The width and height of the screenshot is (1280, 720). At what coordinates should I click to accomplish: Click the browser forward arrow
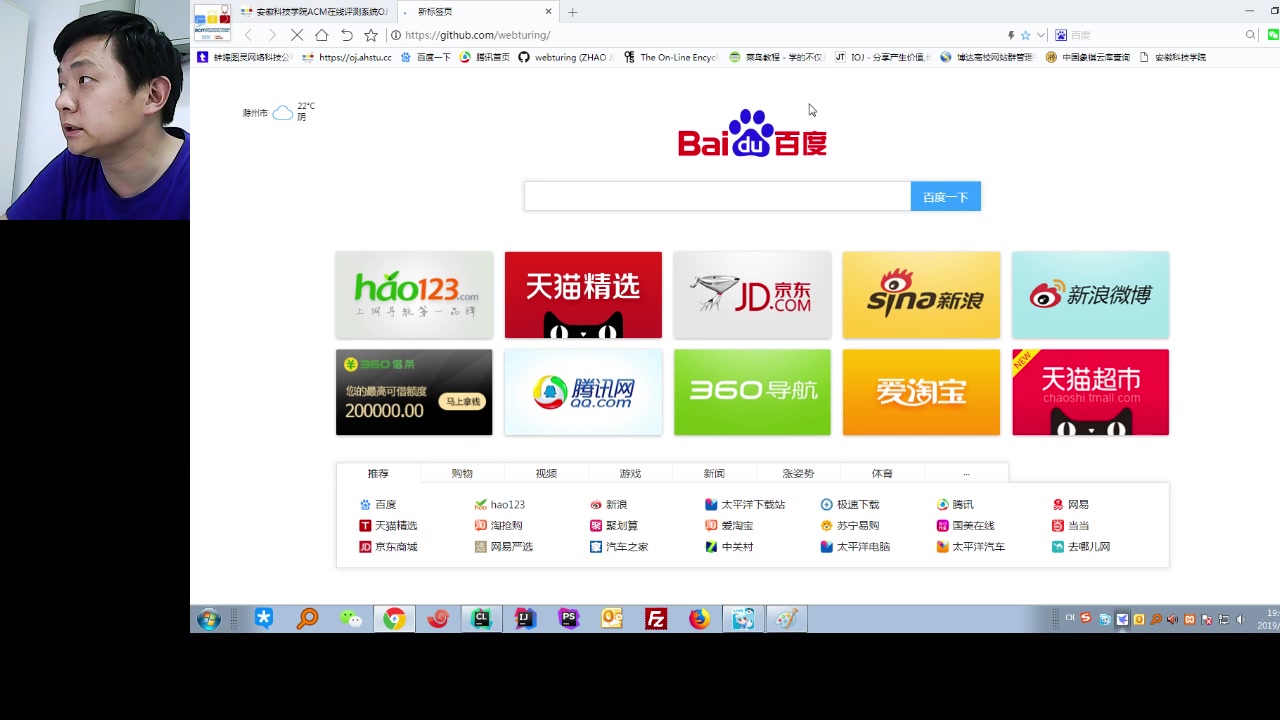pyautogui.click(x=271, y=35)
